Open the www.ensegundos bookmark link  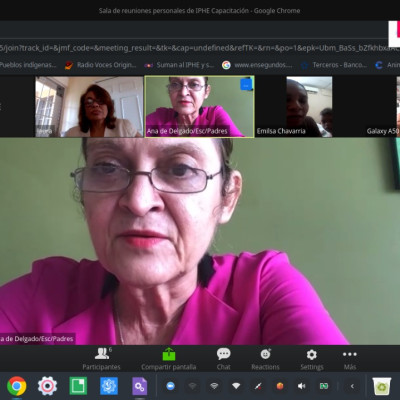pyautogui.click(x=258, y=65)
